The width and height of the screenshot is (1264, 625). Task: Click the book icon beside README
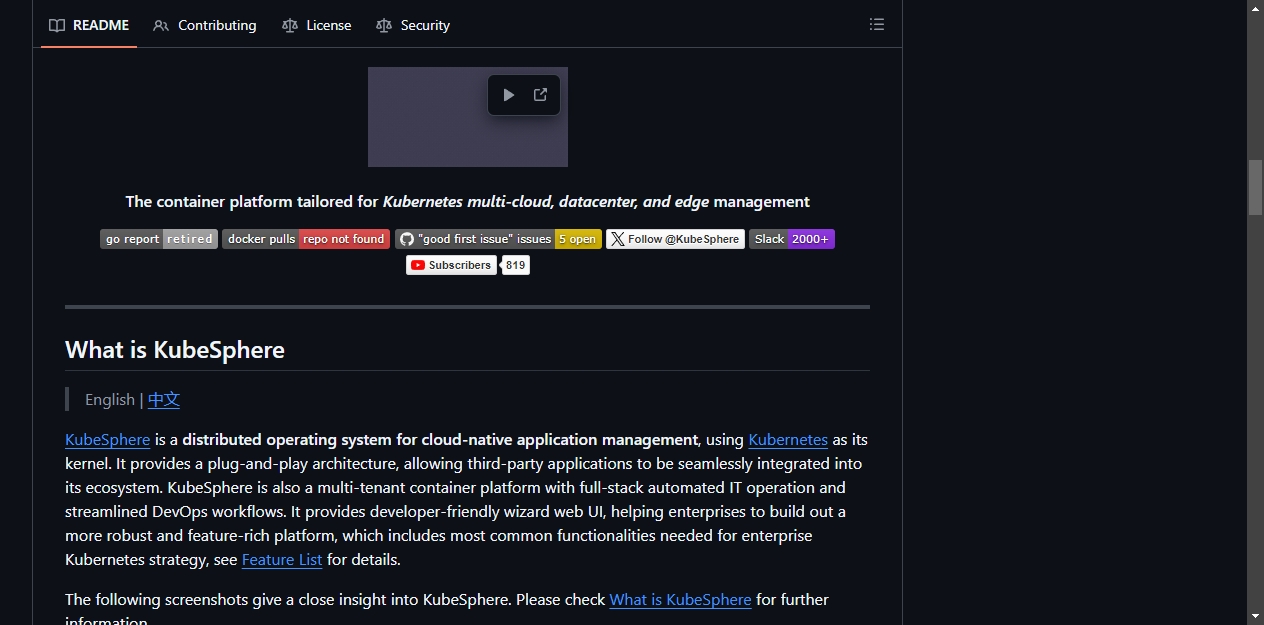coord(57,25)
